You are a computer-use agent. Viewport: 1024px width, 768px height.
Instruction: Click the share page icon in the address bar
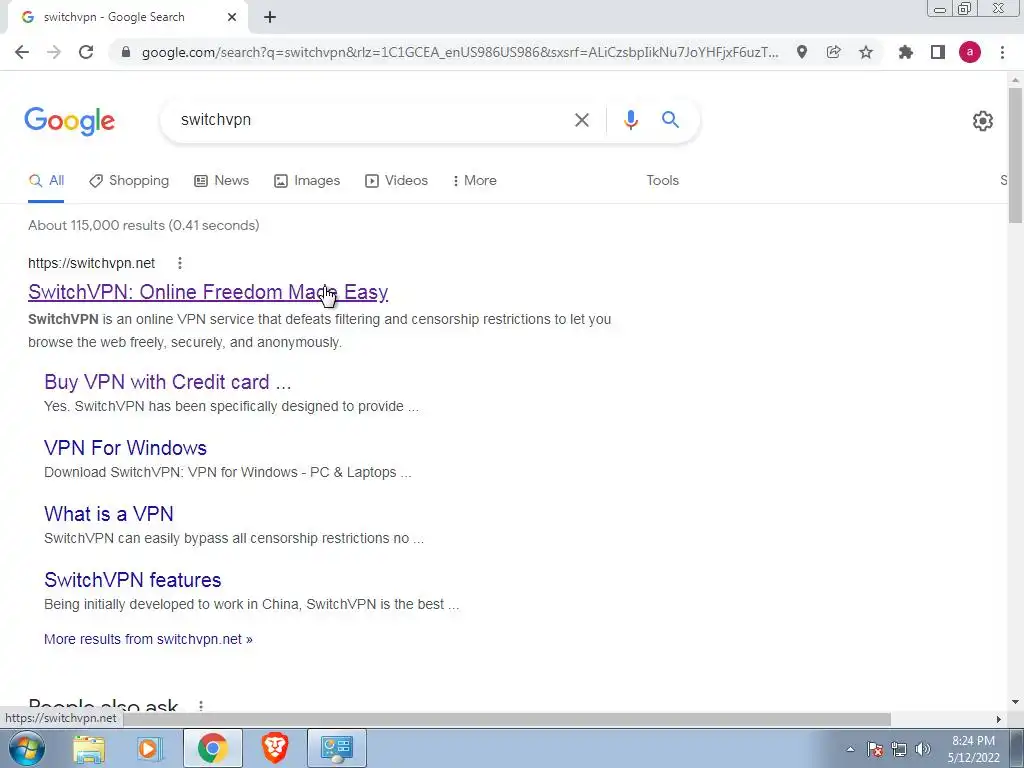tap(833, 52)
